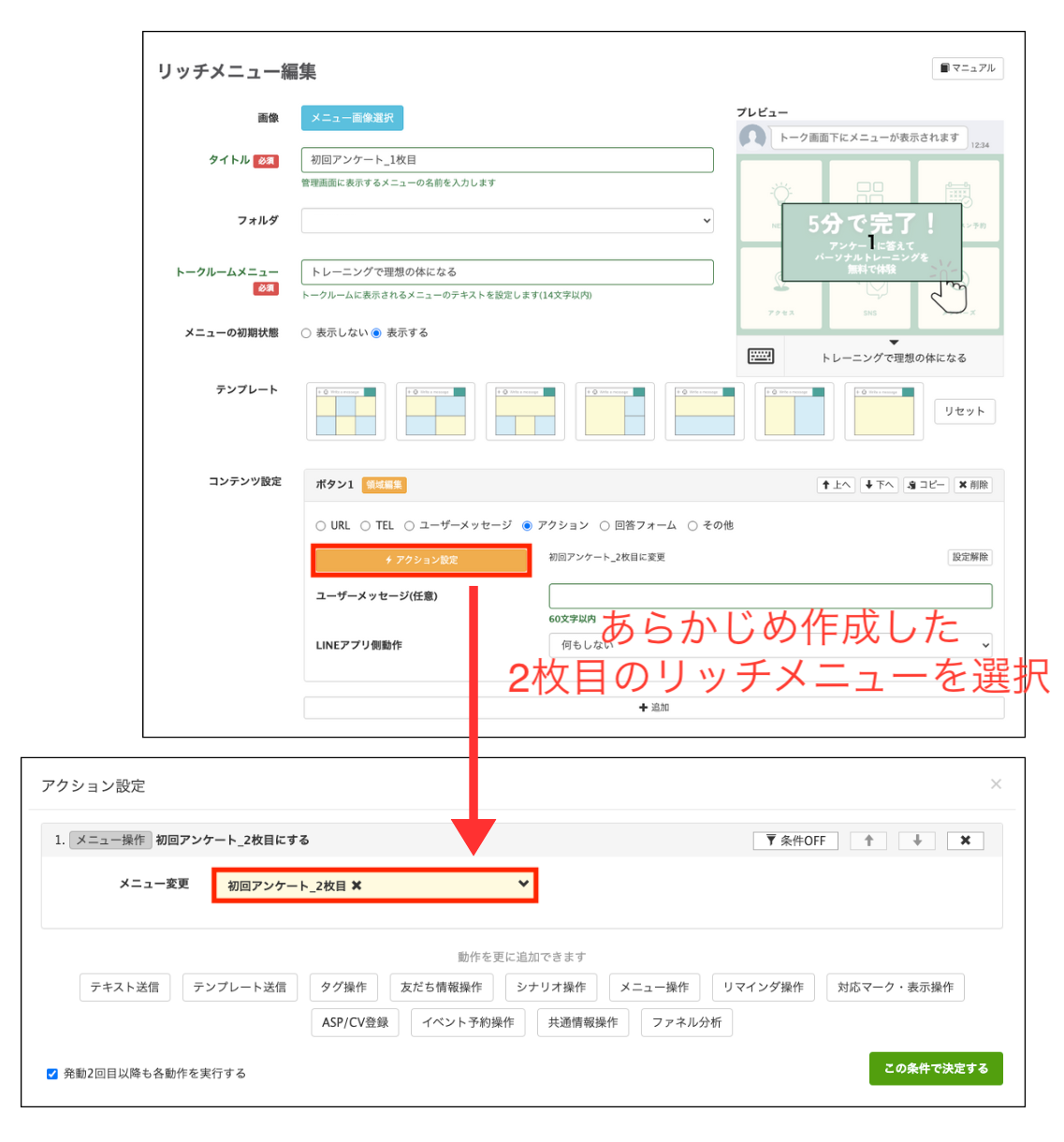Image resolution: width=1064 pixels, height=1142 pixels.
Task: Click the up arrow in action row 1
Action: 868,841
